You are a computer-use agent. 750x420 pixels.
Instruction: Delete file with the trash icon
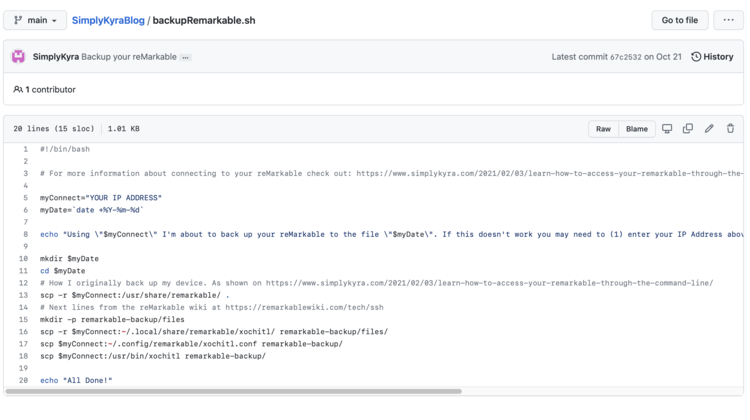point(730,128)
